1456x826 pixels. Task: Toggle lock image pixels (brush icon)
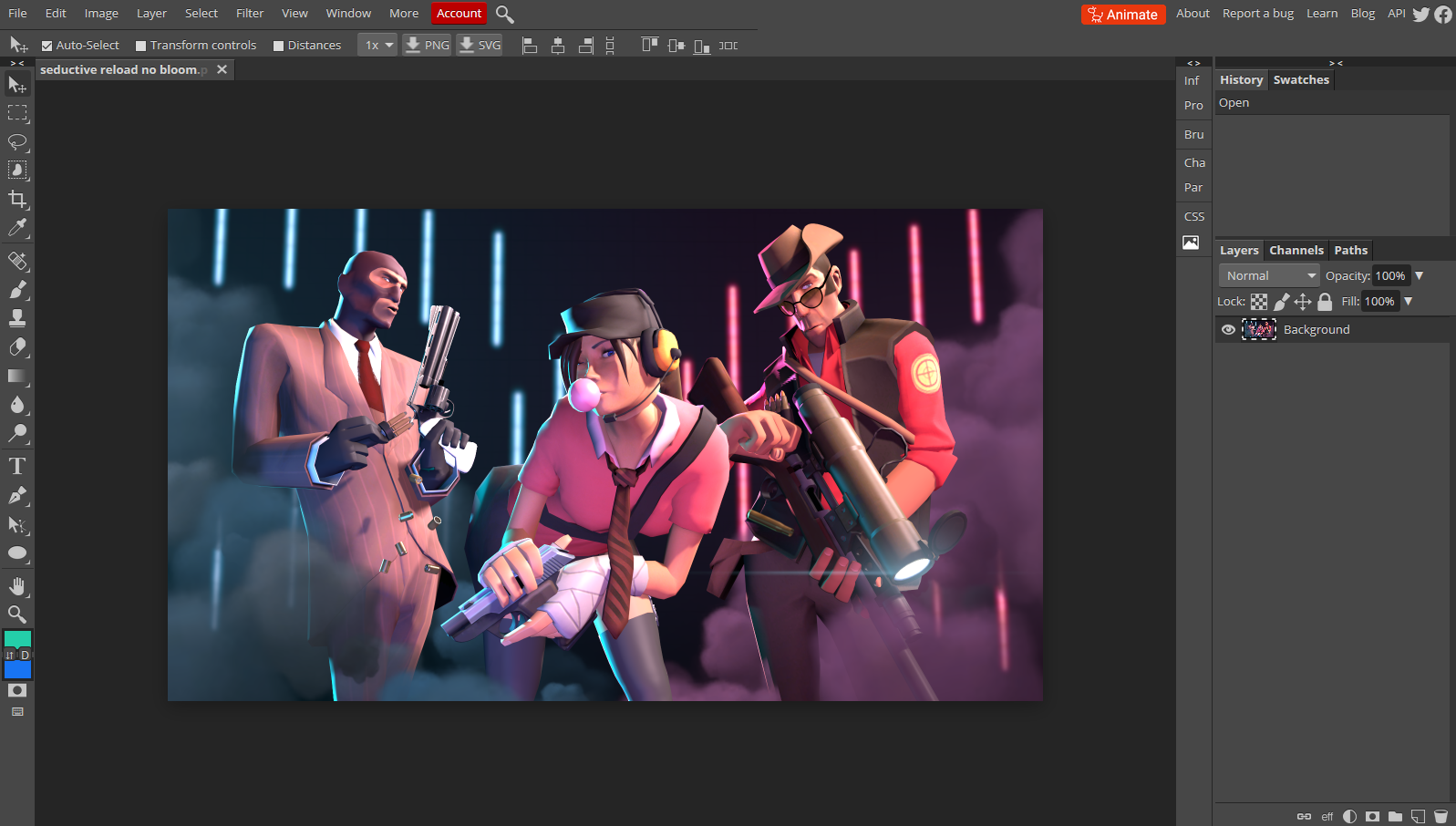click(x=1281, y=302)
